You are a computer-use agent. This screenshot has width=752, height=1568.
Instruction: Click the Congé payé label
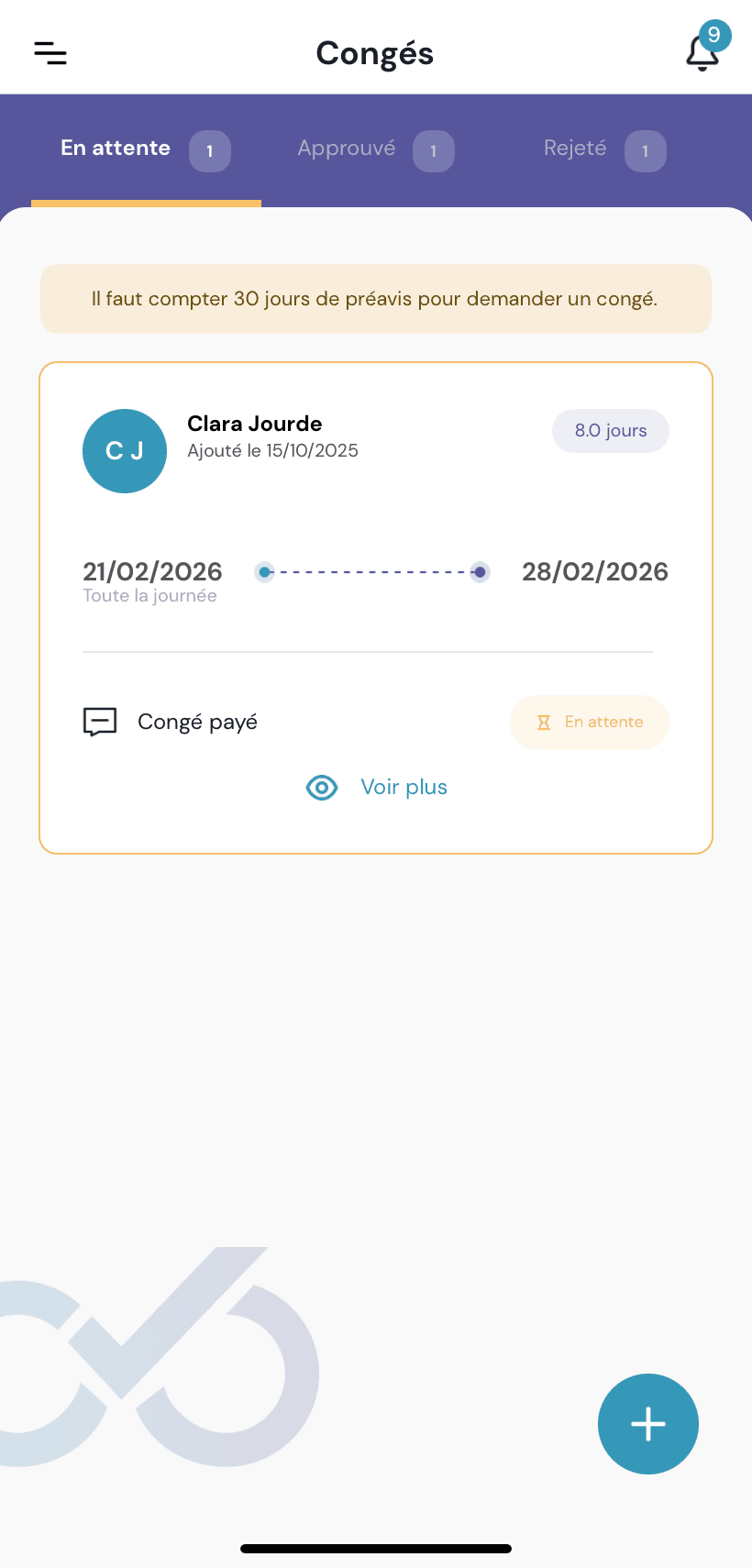pyautogui.click(x=197, y=723)
